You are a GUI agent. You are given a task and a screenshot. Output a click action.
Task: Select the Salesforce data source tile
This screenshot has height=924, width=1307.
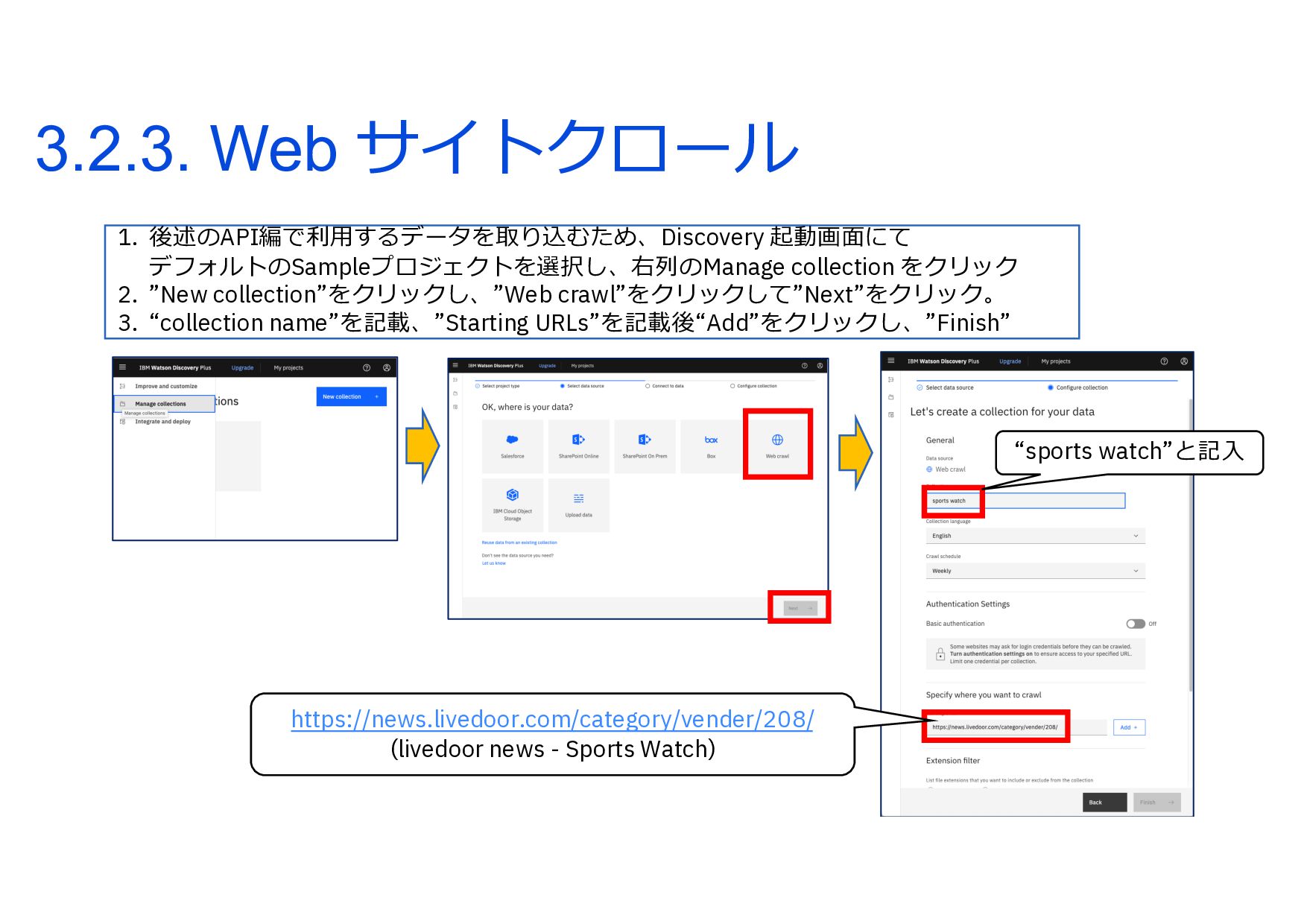513,446
